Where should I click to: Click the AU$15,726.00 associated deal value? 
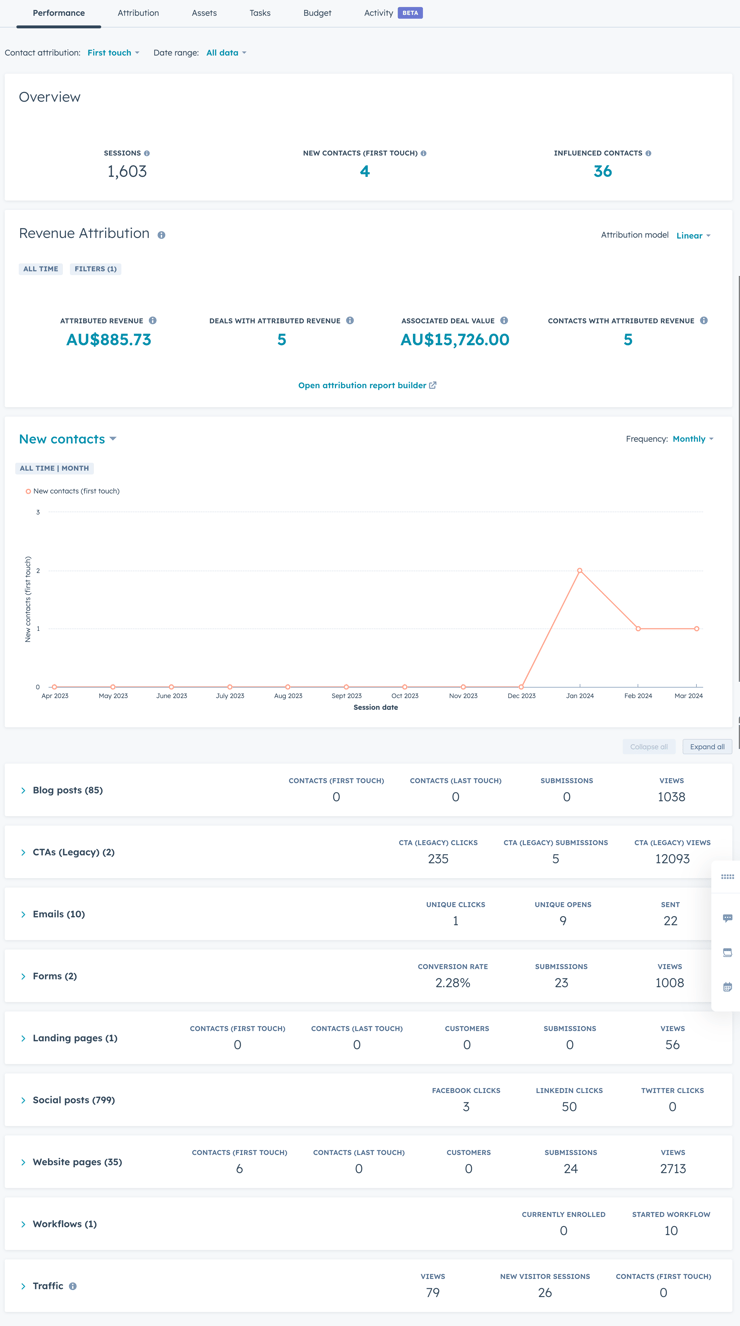[x=455, y=340]
